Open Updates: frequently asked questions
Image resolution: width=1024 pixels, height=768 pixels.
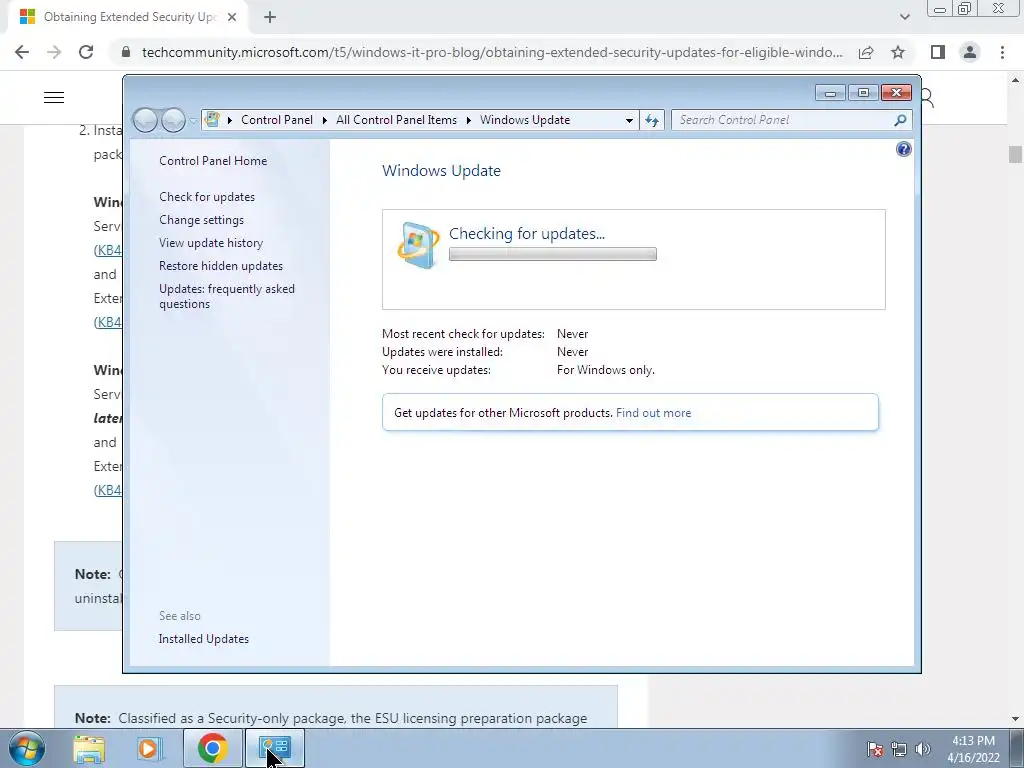[227, 296]
